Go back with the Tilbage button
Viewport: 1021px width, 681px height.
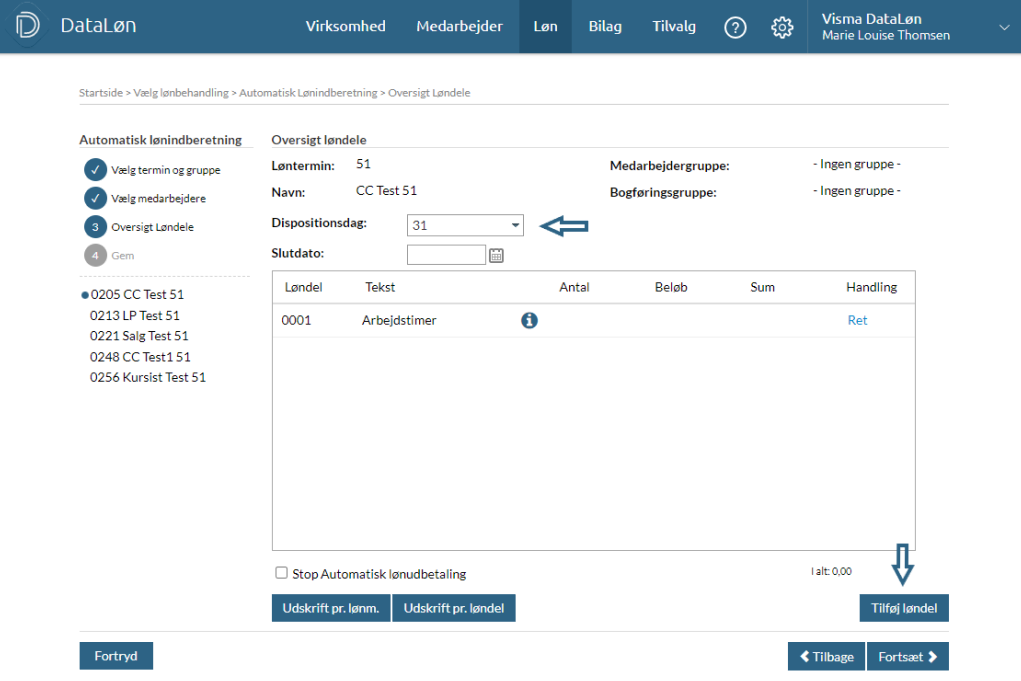pos(826,656)
